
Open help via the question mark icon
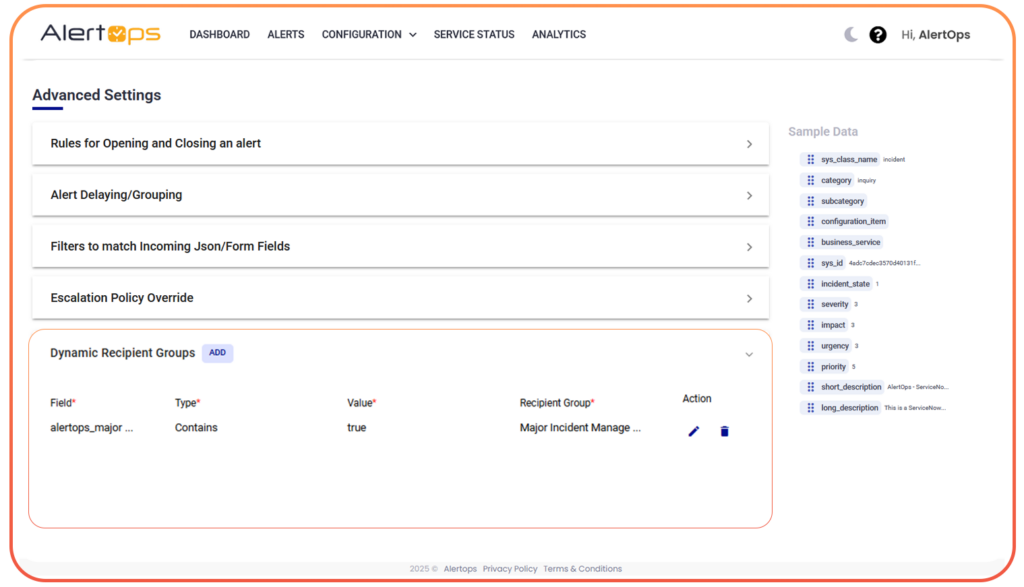coord(878,34)
